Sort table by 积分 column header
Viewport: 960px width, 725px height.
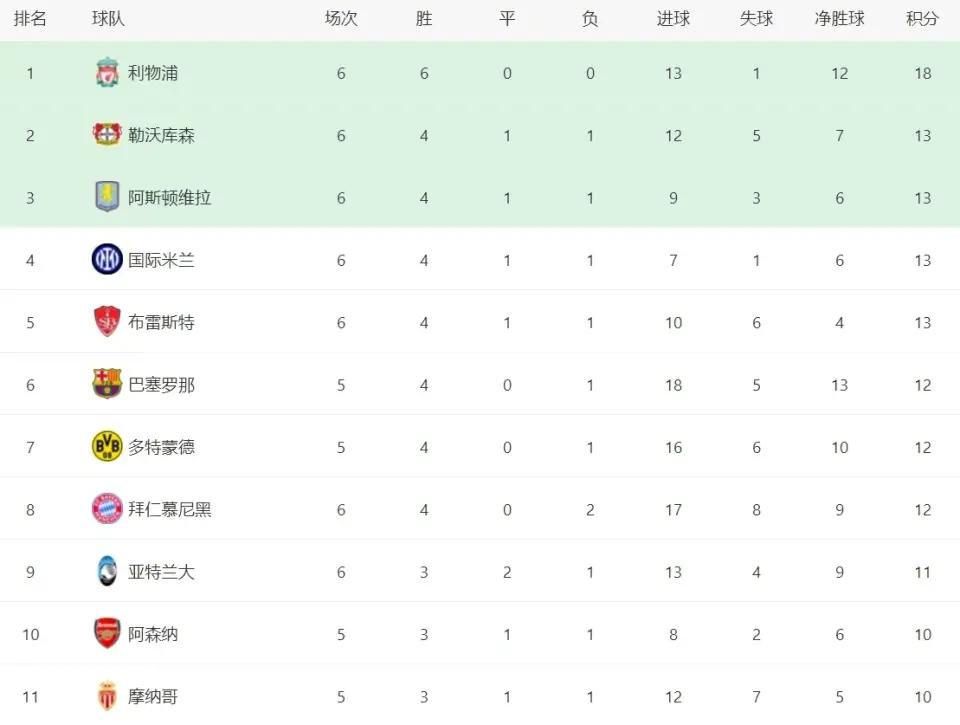tap(922, 18)
